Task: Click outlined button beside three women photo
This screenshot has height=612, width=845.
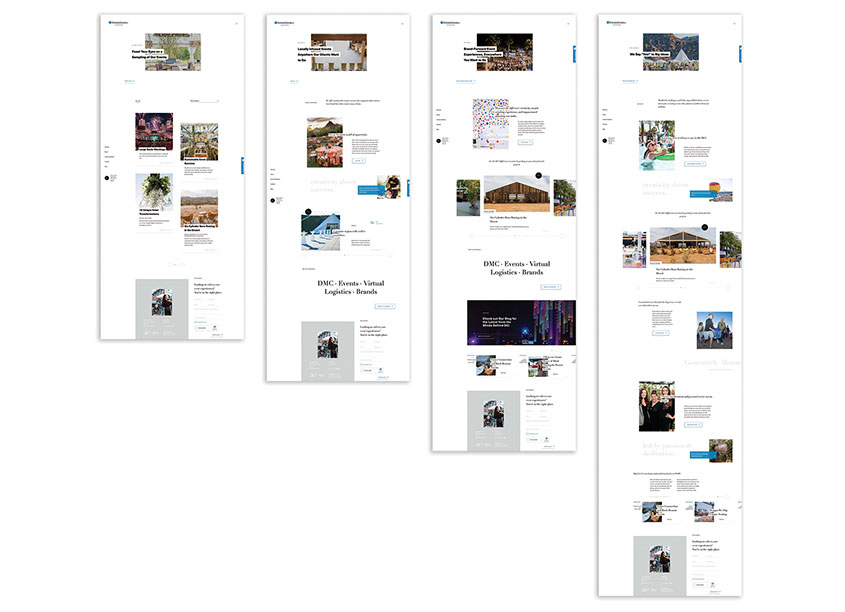Action: pos(694,425)
